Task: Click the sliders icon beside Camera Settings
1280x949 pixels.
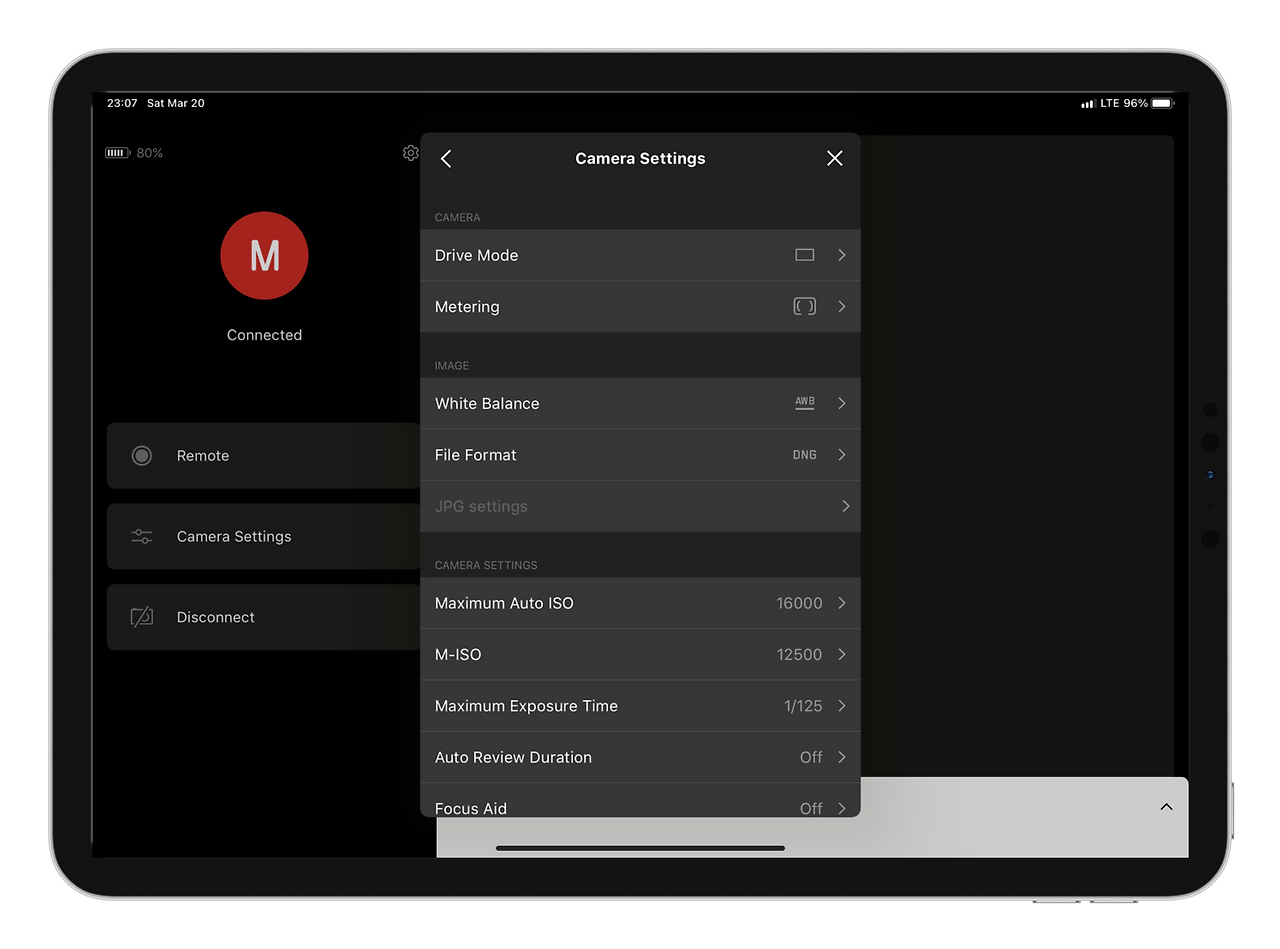Action: pos(142,537)
